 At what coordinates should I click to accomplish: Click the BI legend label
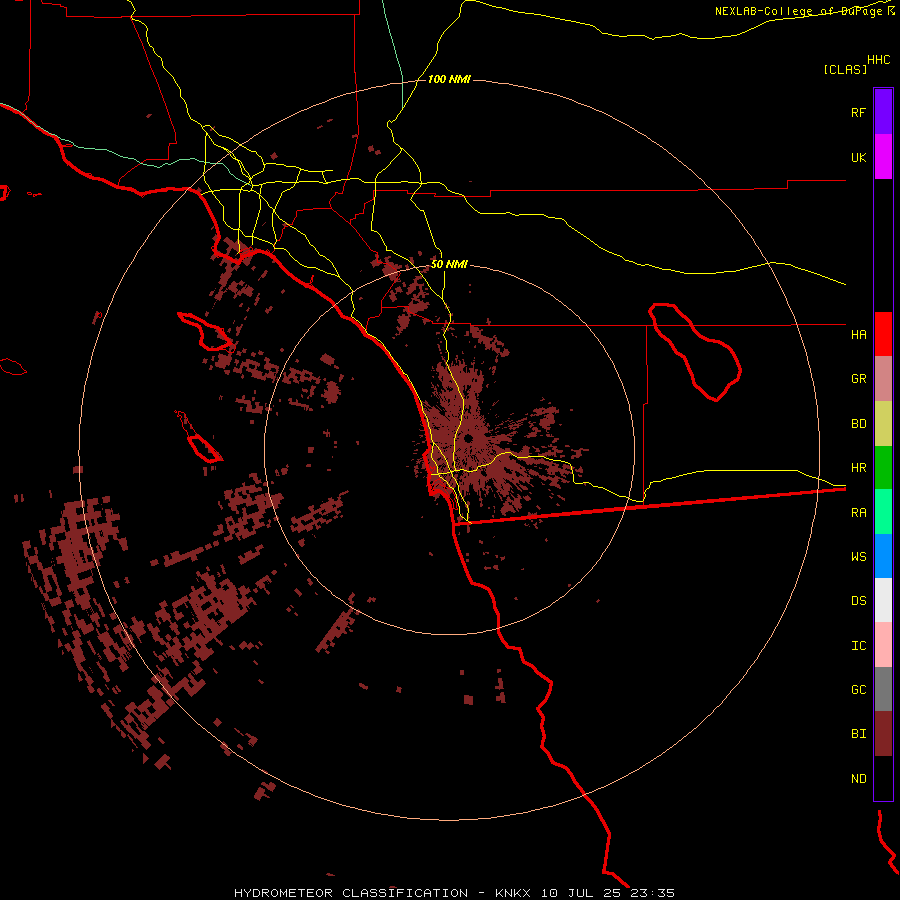(x=858, y=734)
